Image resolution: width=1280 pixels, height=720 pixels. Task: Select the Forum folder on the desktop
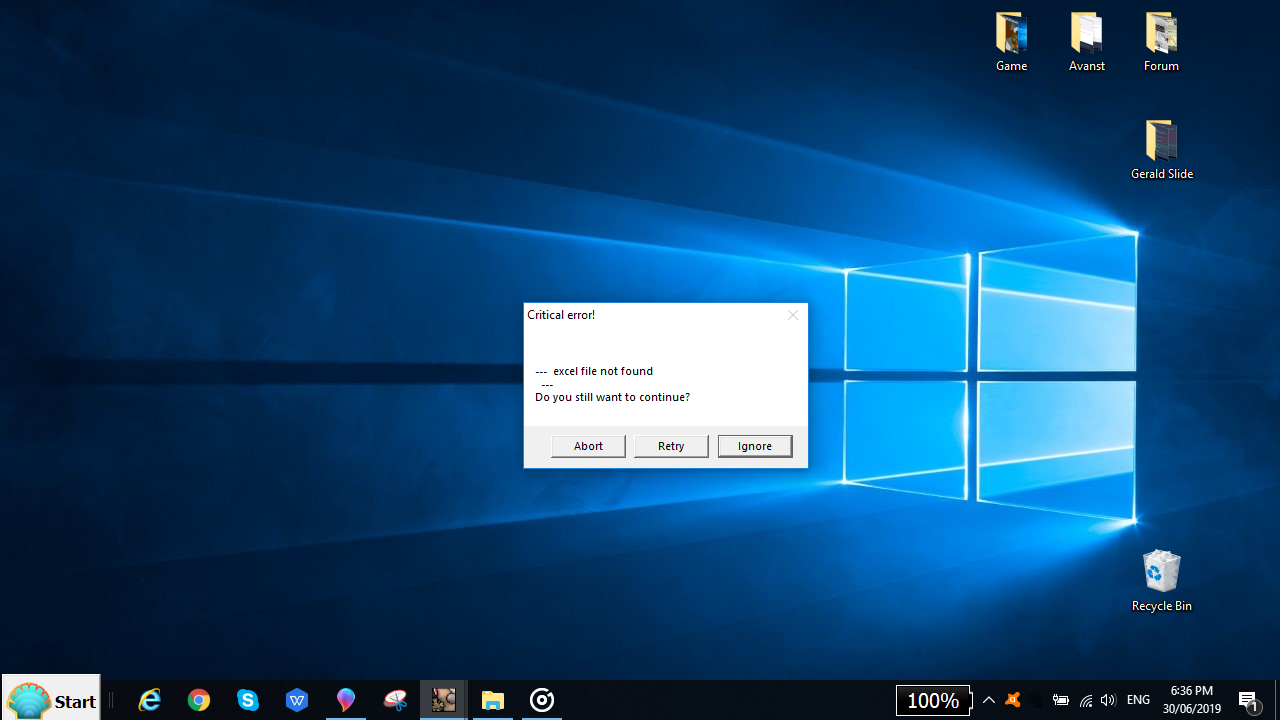[x=1161, y=42]
